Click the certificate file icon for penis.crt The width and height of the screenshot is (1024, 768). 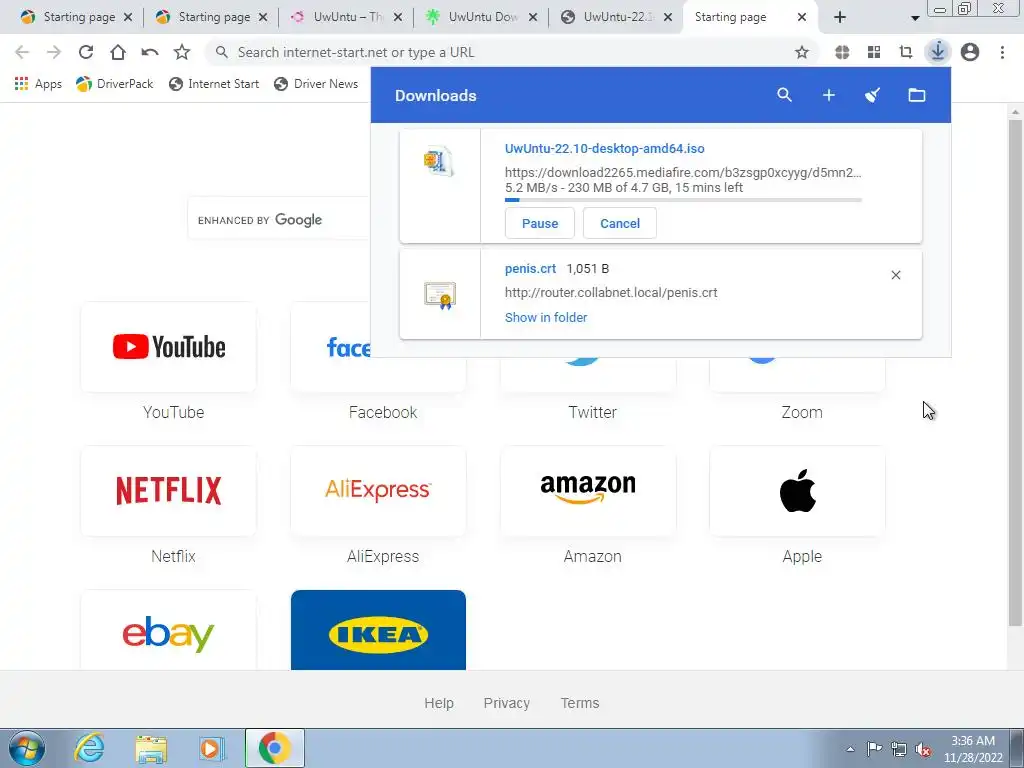[x=440, y=295]
